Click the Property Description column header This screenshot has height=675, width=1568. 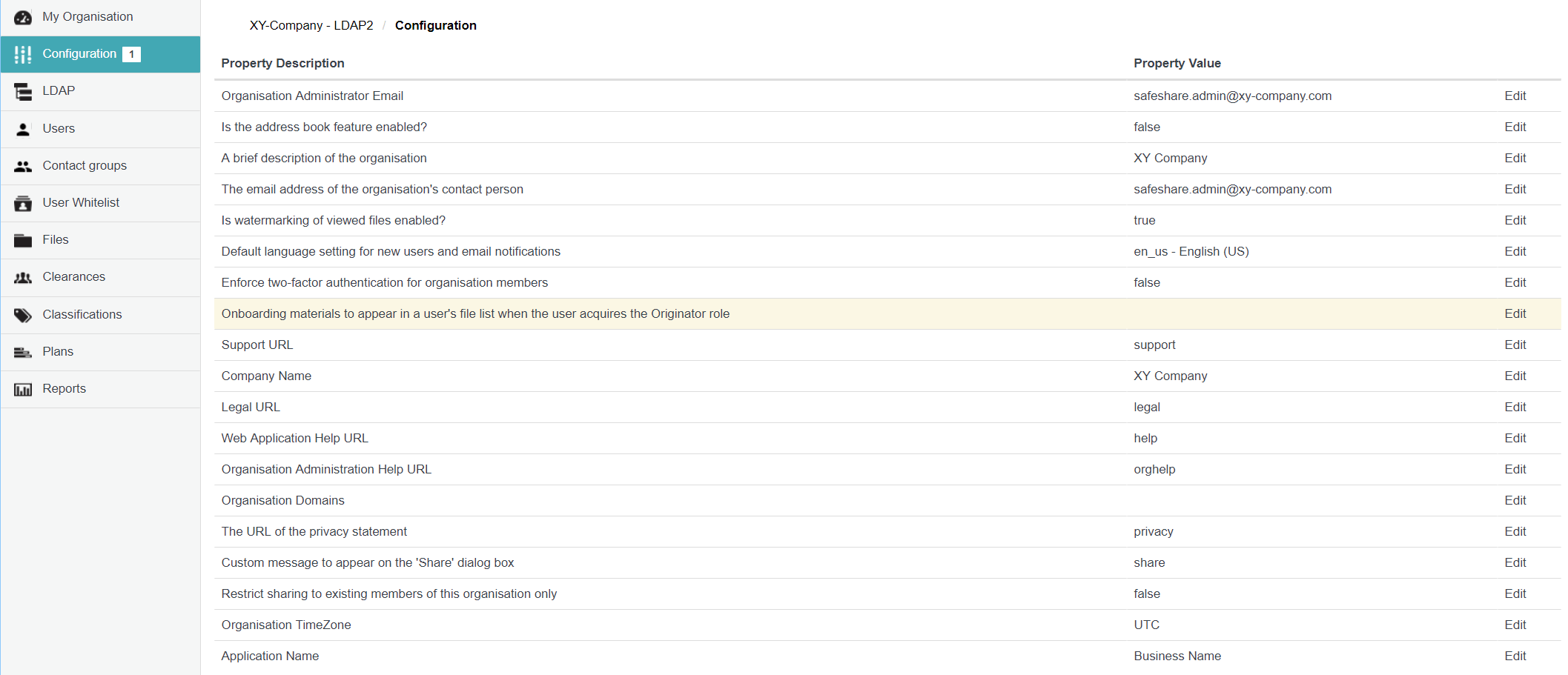click(x=282, y=63)
